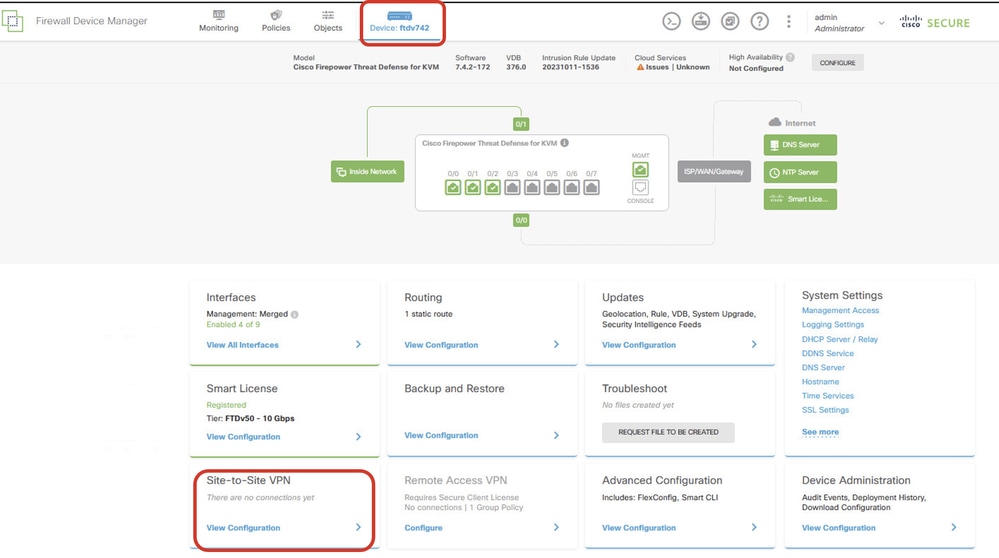Select interface port 0/0 icon
The image size is (999, 558).
click(453, 187)
